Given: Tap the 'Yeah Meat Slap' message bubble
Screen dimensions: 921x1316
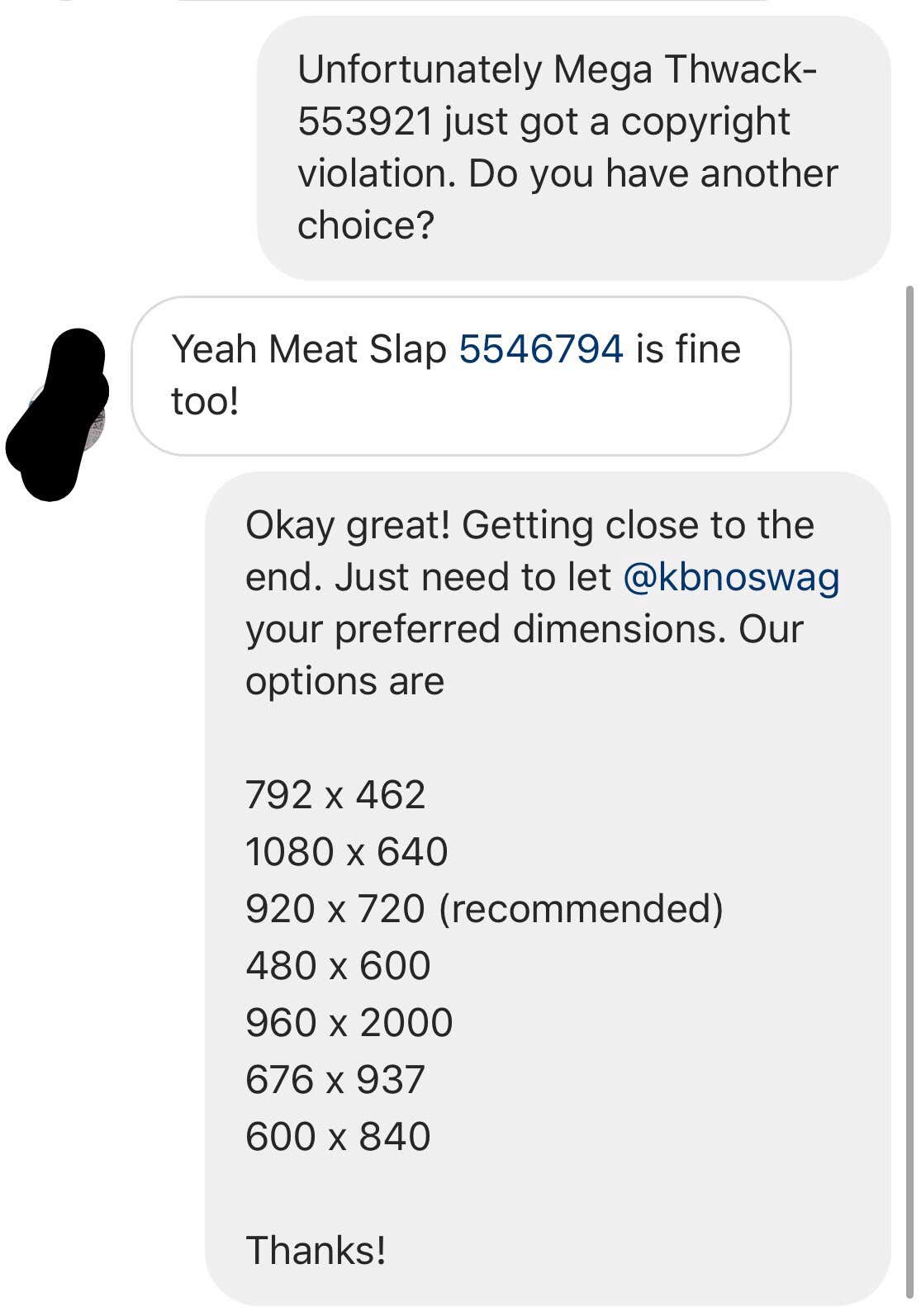Looking at the screenshot, I should point(461,376).
